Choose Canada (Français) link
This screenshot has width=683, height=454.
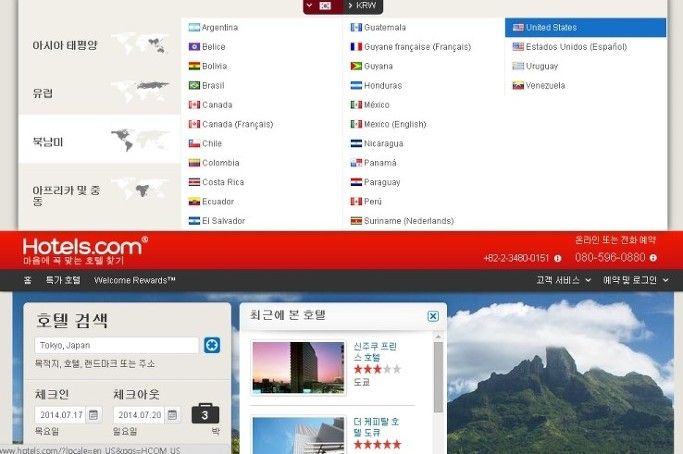(x=238, y=124)
